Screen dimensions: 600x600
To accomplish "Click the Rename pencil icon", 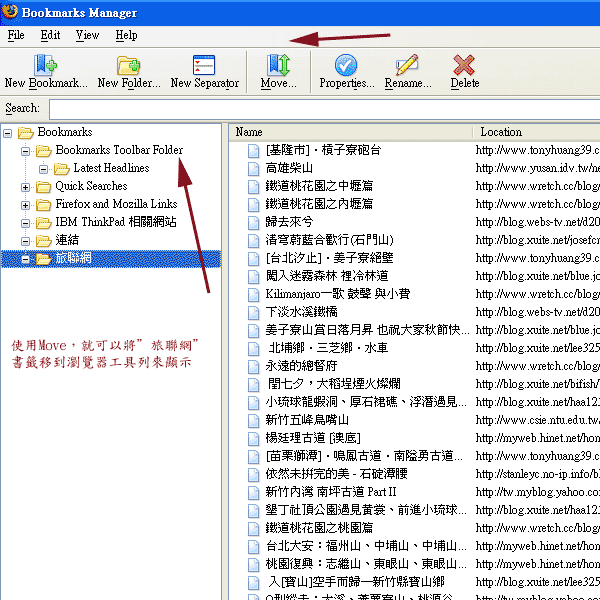I will (407, 66).
